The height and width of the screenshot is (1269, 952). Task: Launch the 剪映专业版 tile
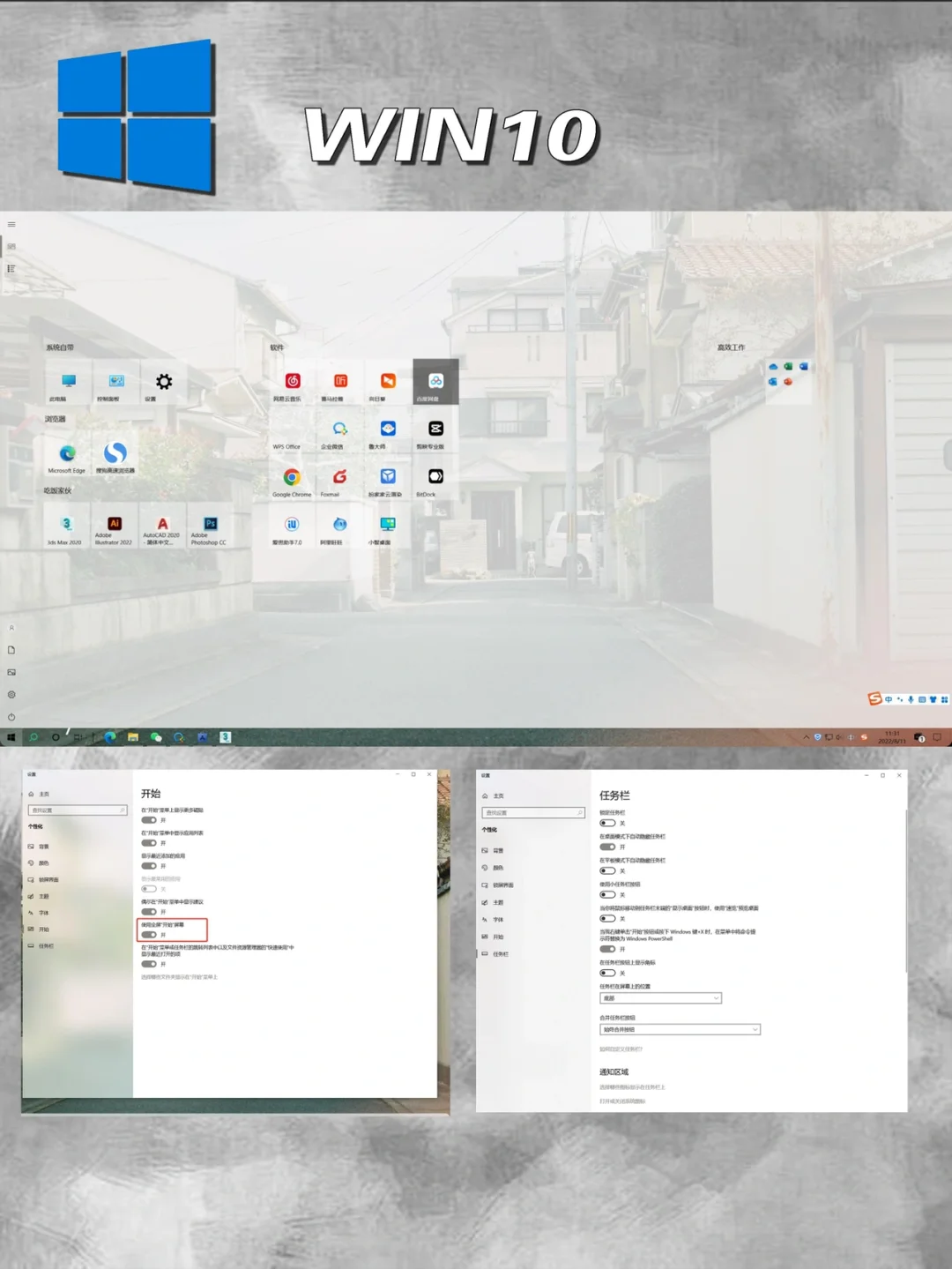[x=435, y=430]
